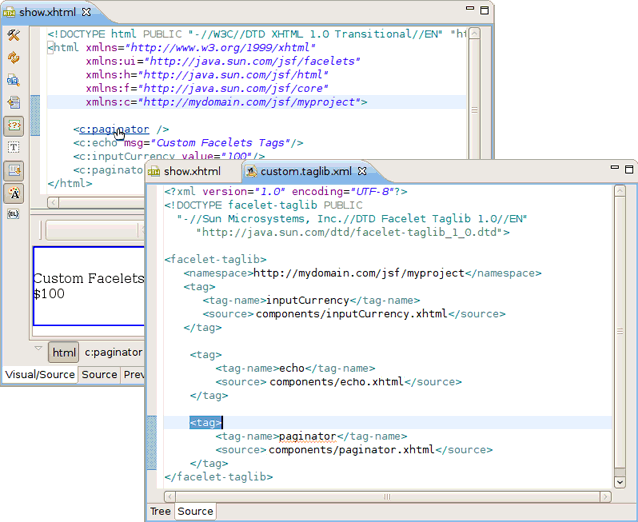Switch to the Visual/Source tab
The width and height of the screenshot is (638, 522).
40,374
